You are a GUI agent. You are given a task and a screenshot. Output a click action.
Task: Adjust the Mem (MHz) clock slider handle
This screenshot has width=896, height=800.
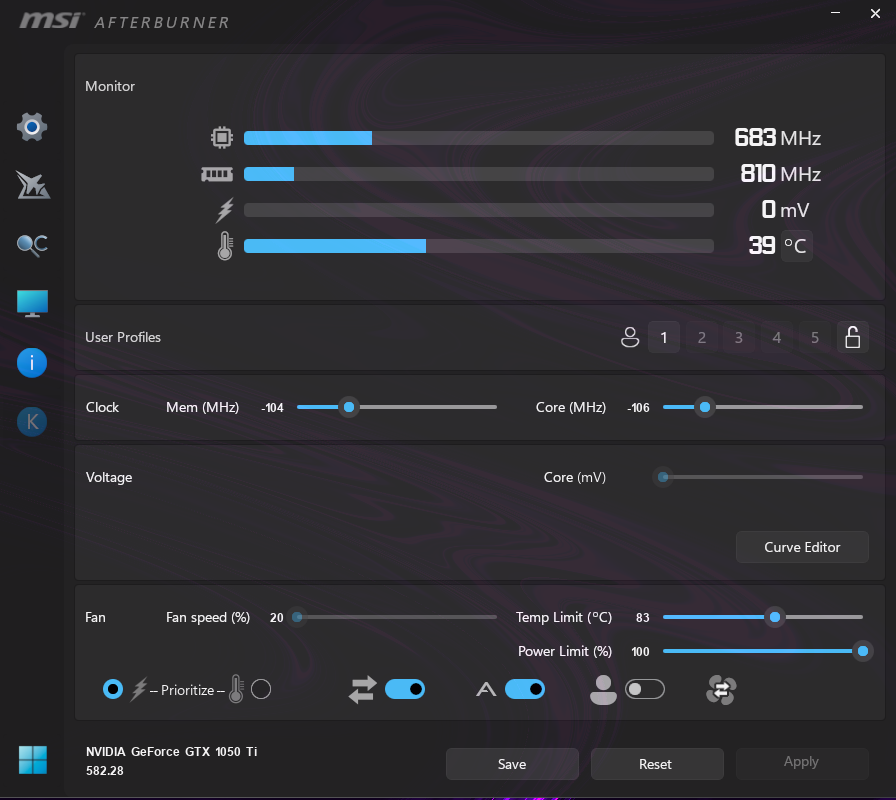349,407
